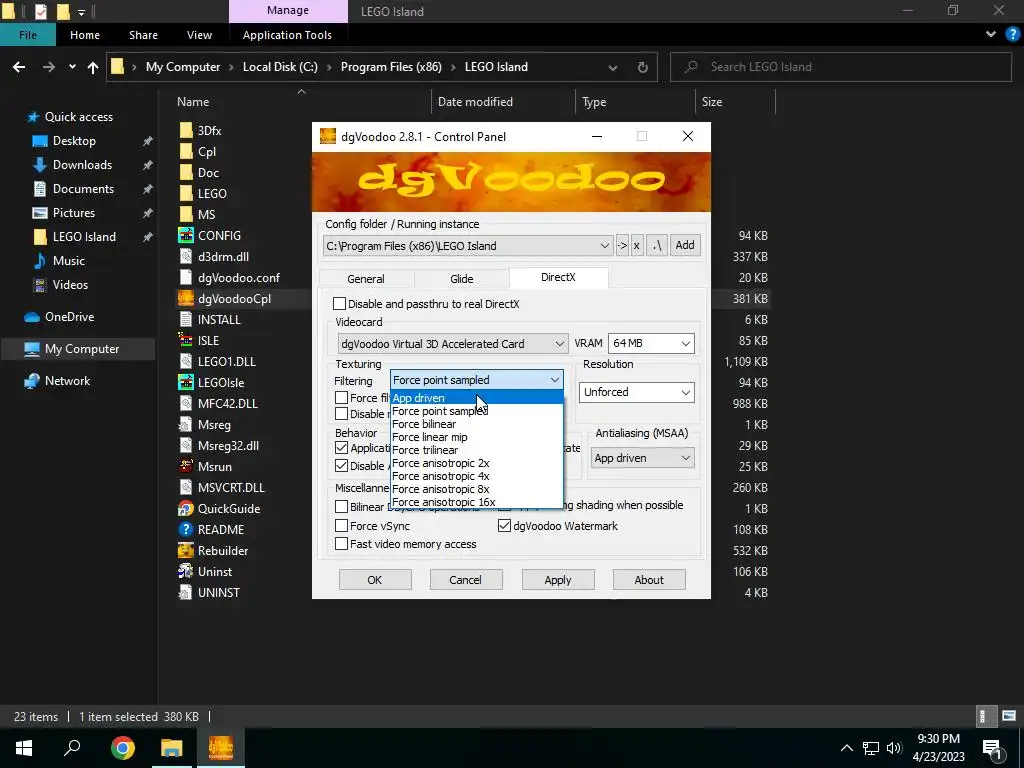Click the Search LEGO Island field
This screenshot has width=1024, height=768.
click(x=840, y=67)
